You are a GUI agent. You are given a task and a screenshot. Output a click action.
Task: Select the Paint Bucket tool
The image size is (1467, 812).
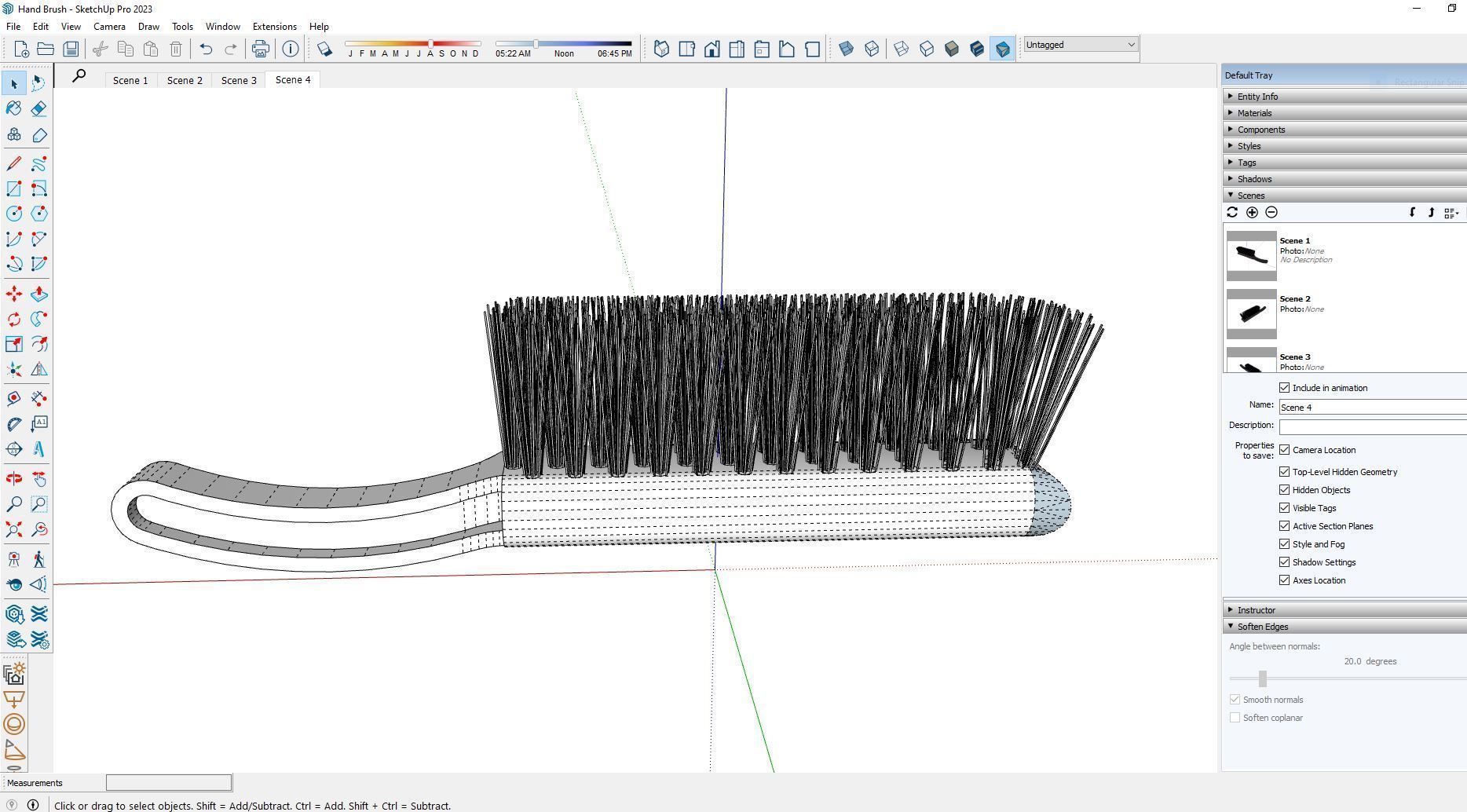click(14, 108)
